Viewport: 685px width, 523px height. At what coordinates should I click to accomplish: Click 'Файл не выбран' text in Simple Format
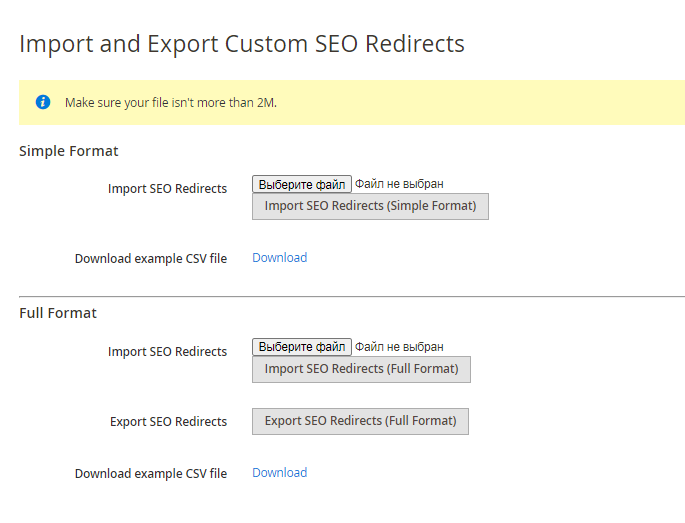coord(399,184)
